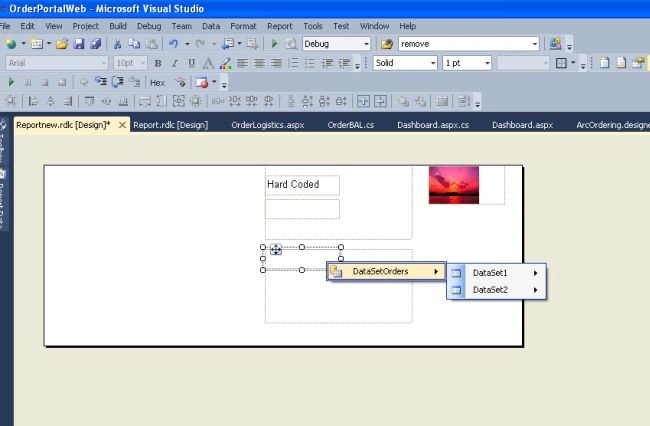Open the Build menu
The image size is (650, 426).
[118, 26]
